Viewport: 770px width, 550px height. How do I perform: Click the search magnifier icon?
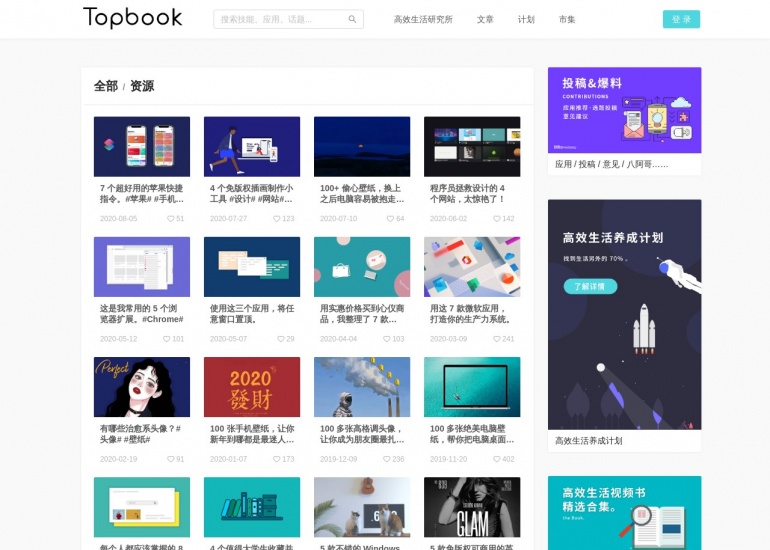[x=352, y=19]
